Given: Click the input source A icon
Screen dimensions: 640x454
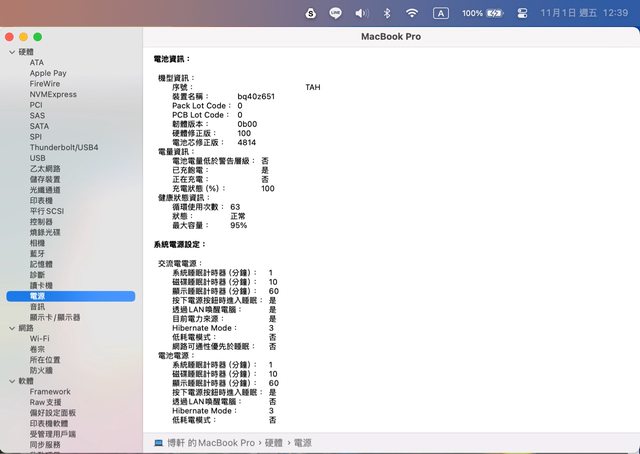Looking at the screenshot, I should [441, 13].
